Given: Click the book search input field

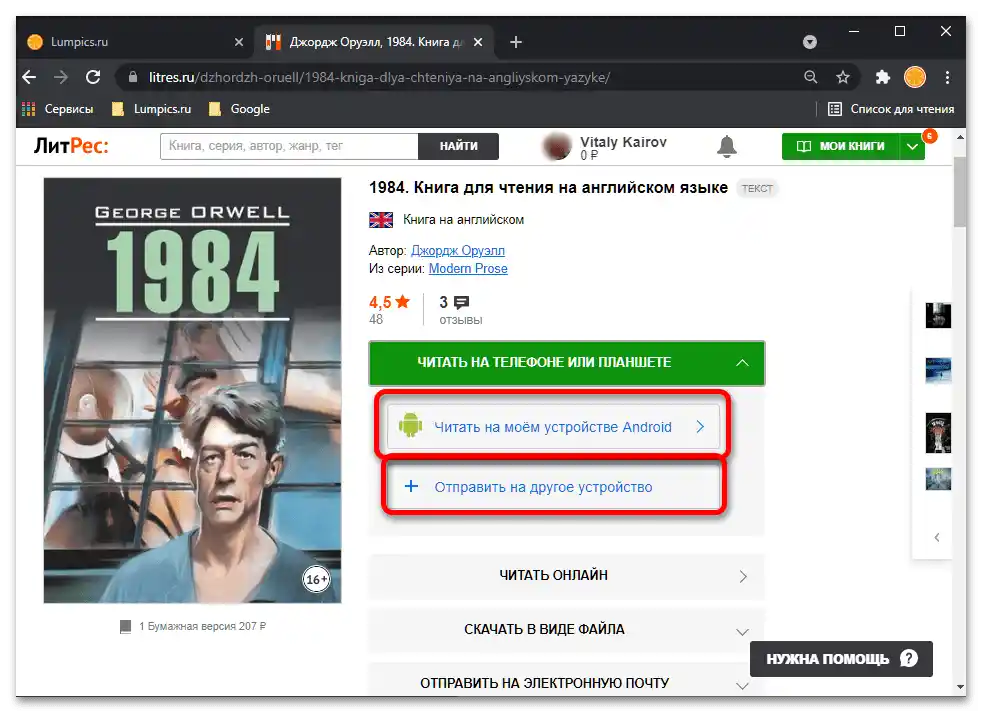Looking at the screenshot, I should tap(289, 146).
